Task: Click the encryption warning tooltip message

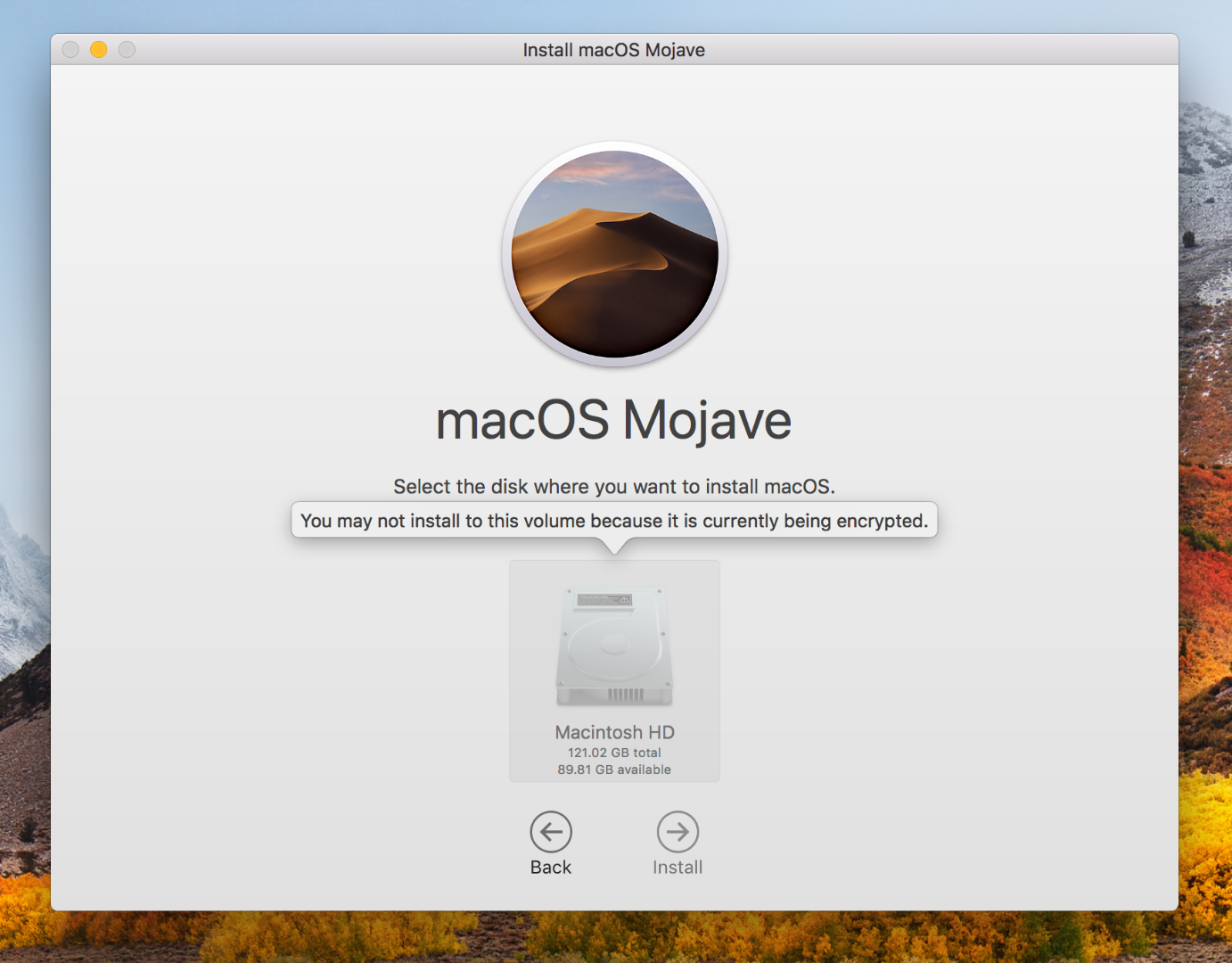Action: tap(614, 521)
